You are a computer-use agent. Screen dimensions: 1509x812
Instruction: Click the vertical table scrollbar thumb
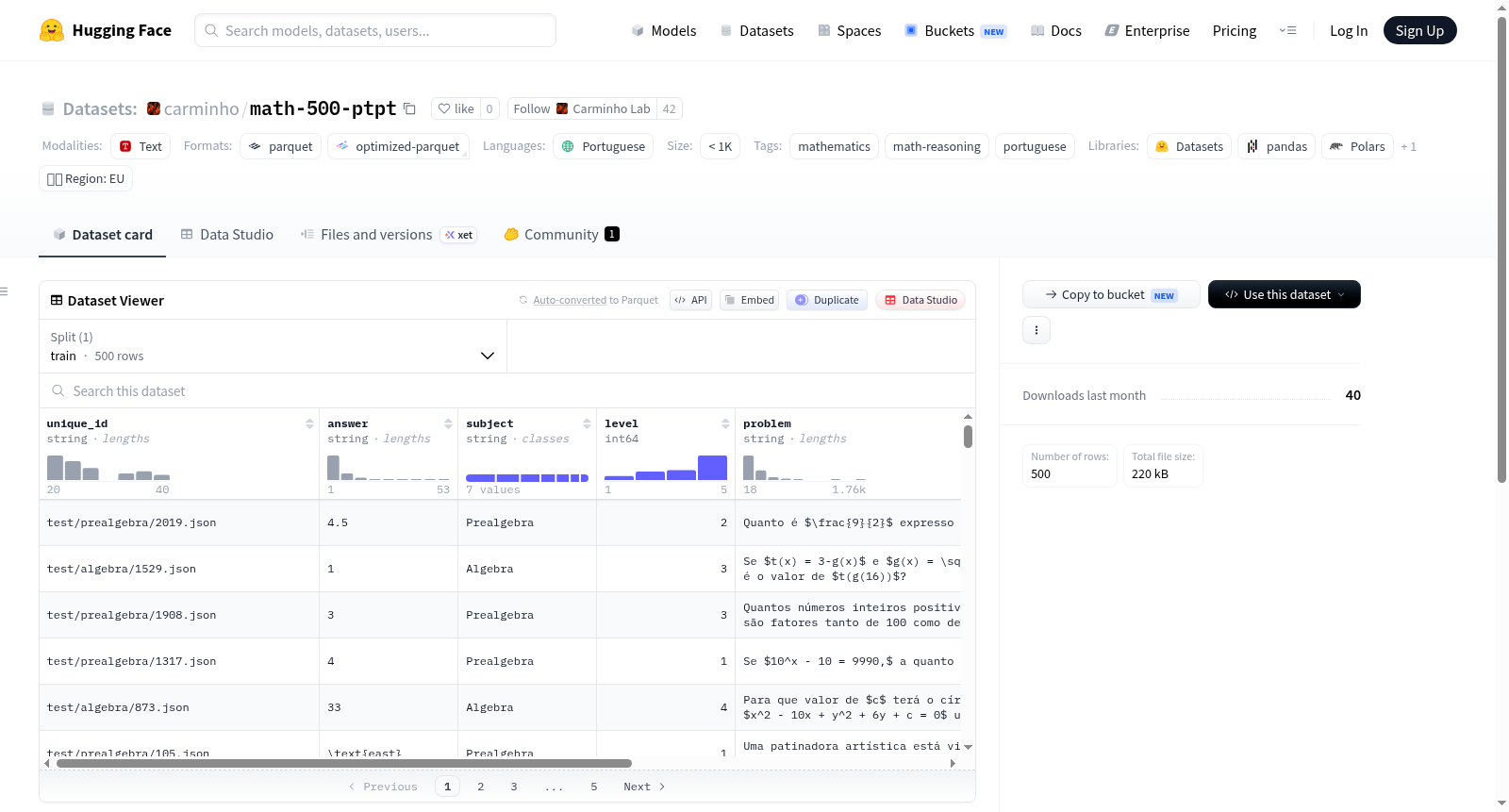(968, 437)
